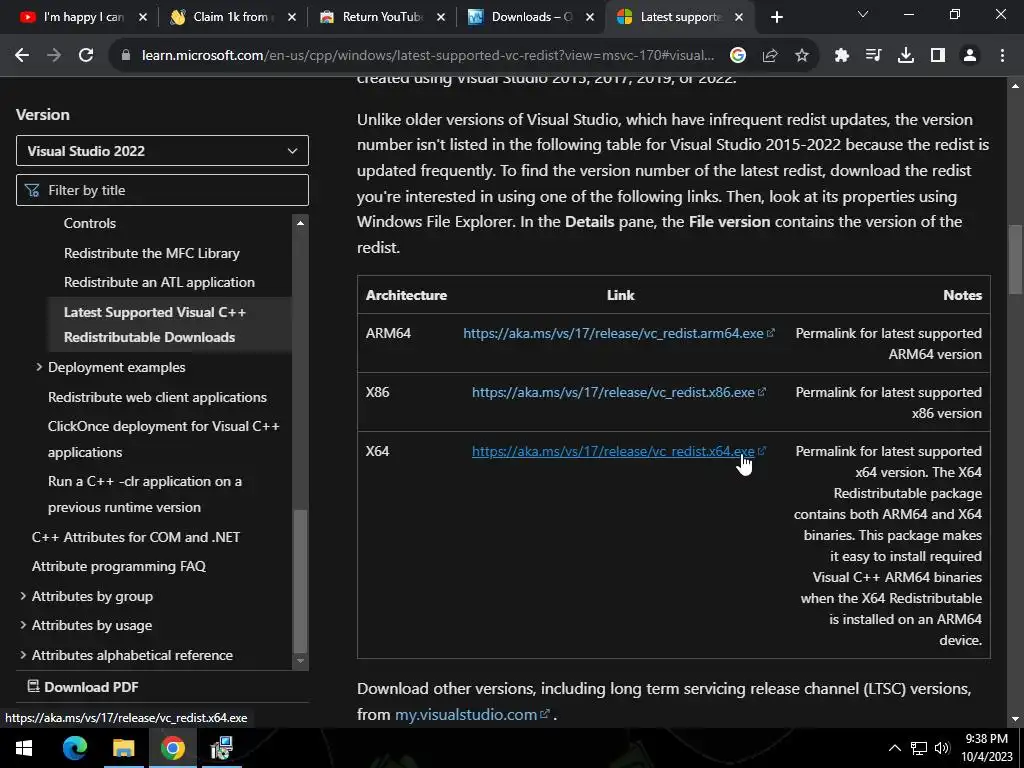
Task: Bookmark this page with the star icon
Action: coord(802,56)
